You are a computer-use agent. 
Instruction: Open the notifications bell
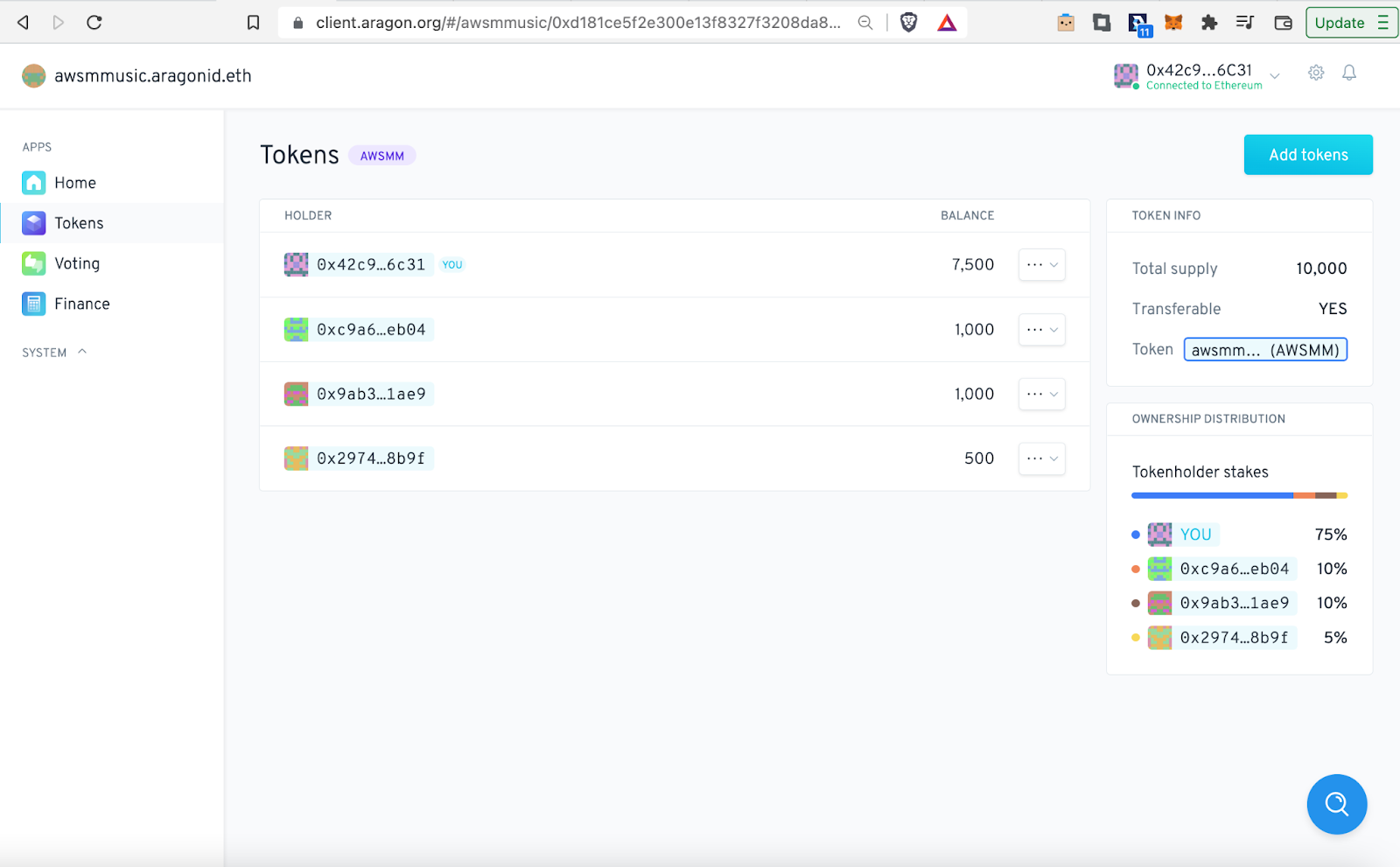[1349, 73]
